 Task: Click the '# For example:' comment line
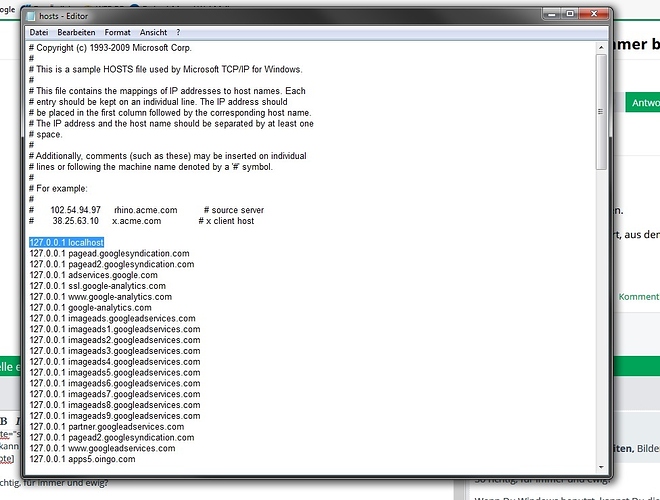click(x=58, y=189)
